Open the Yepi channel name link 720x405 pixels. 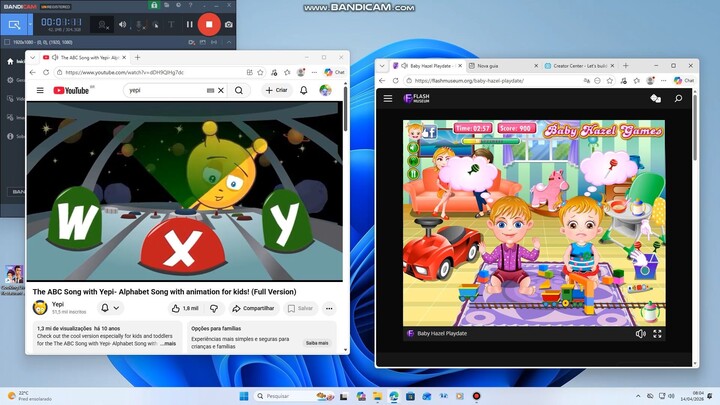[x=58, y=304]
